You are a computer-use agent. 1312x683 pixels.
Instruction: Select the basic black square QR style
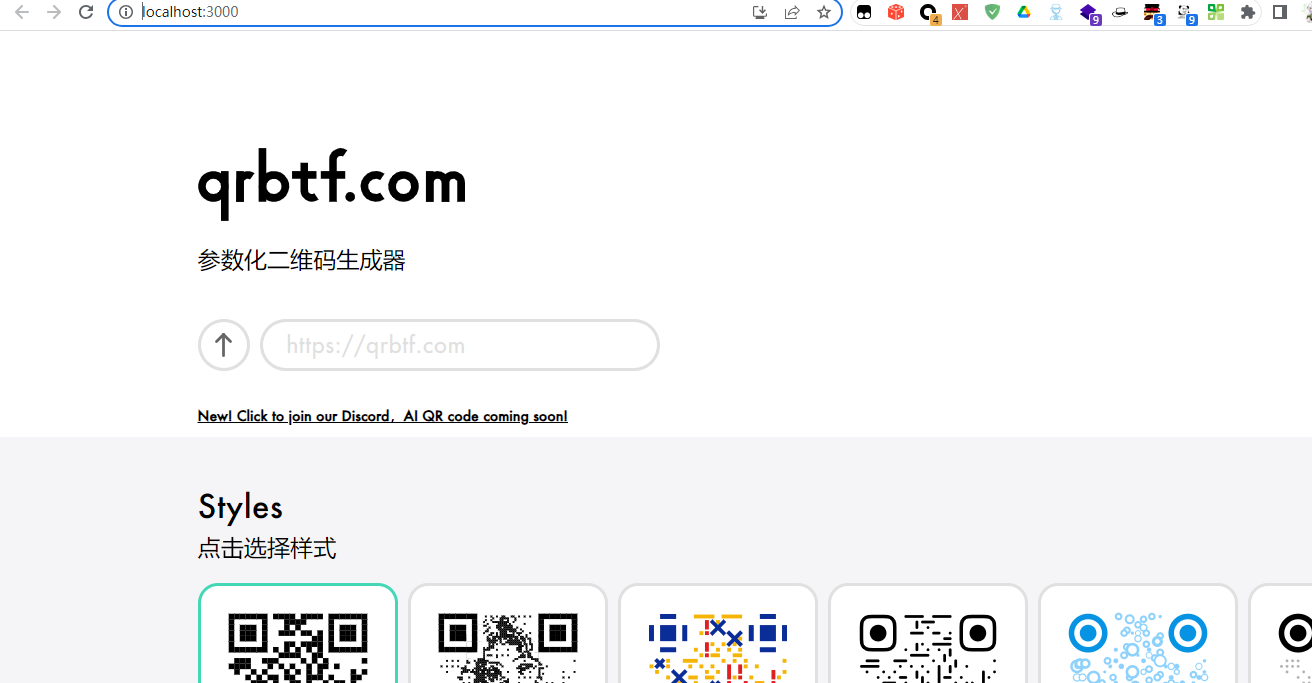(x=298, y=634)
